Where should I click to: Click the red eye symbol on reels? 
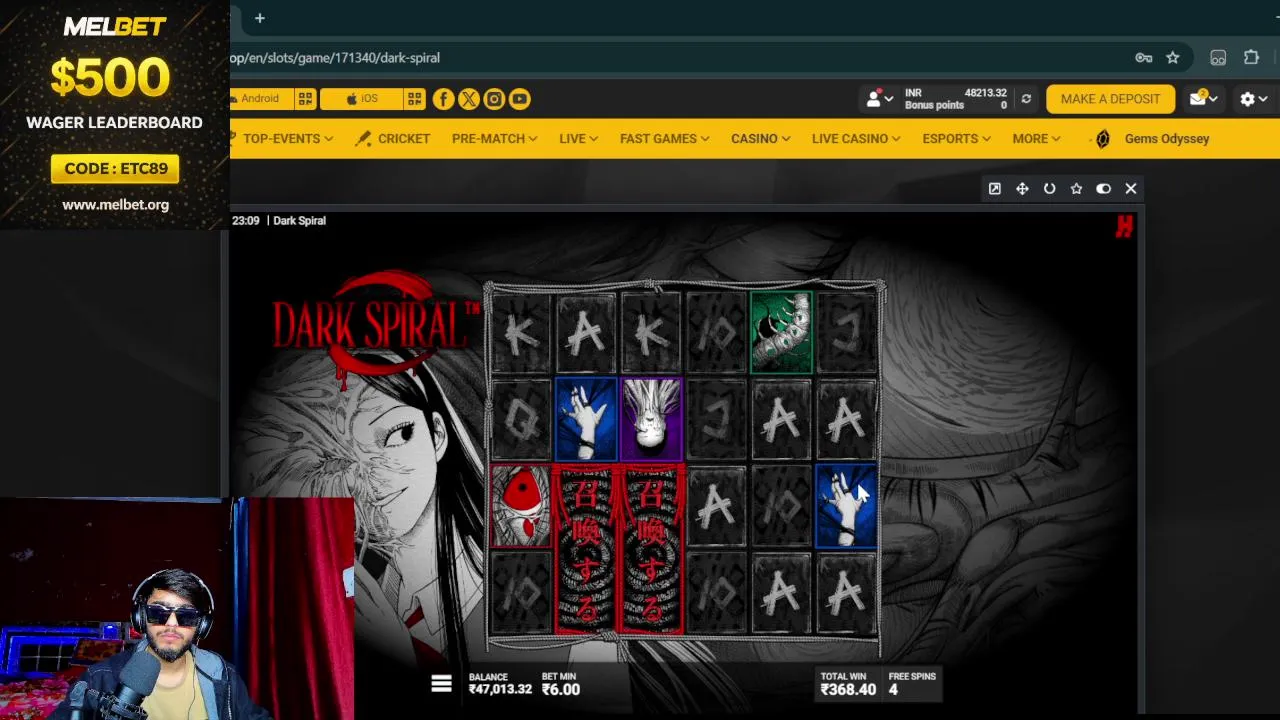tap(520, 507)
